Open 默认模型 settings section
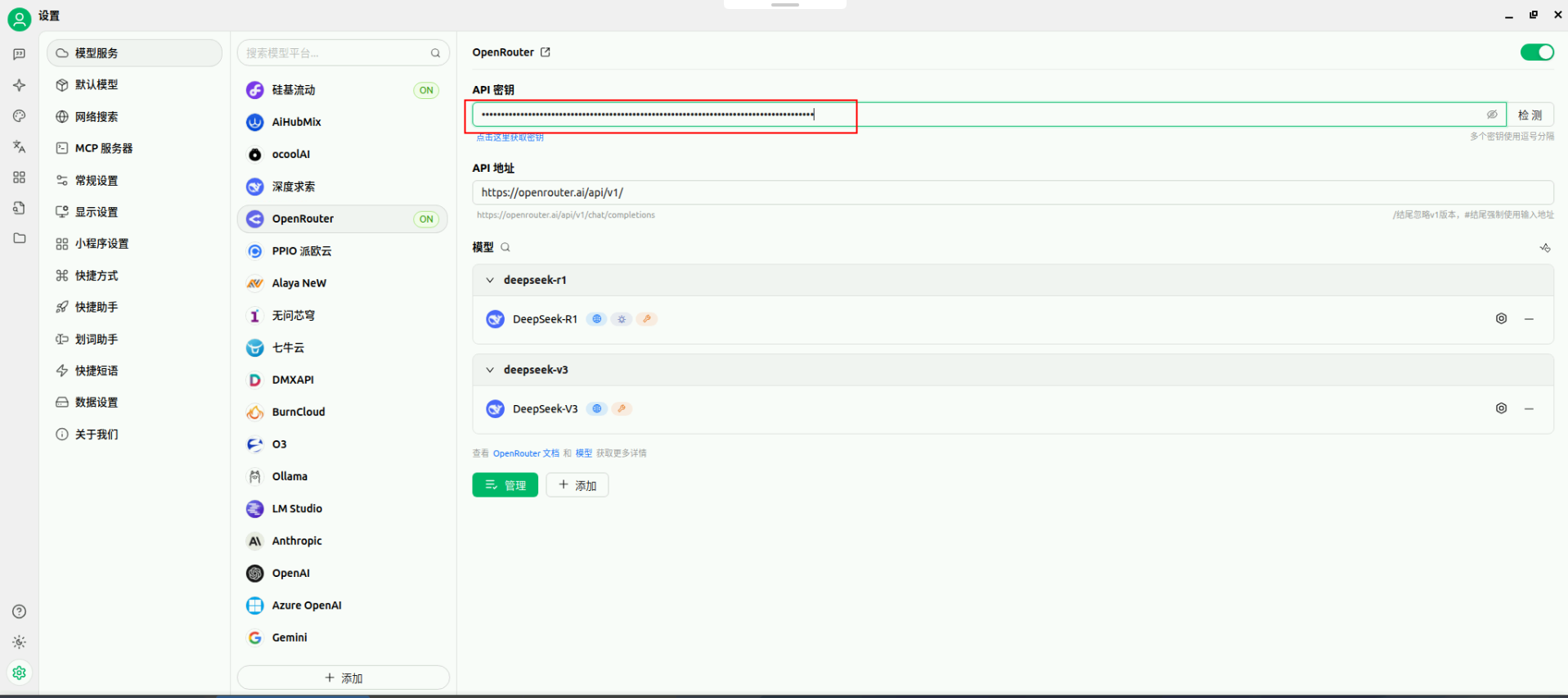The height and width of the screenshot is (698, 1568). pyautogui.click(x=135, y=85)
